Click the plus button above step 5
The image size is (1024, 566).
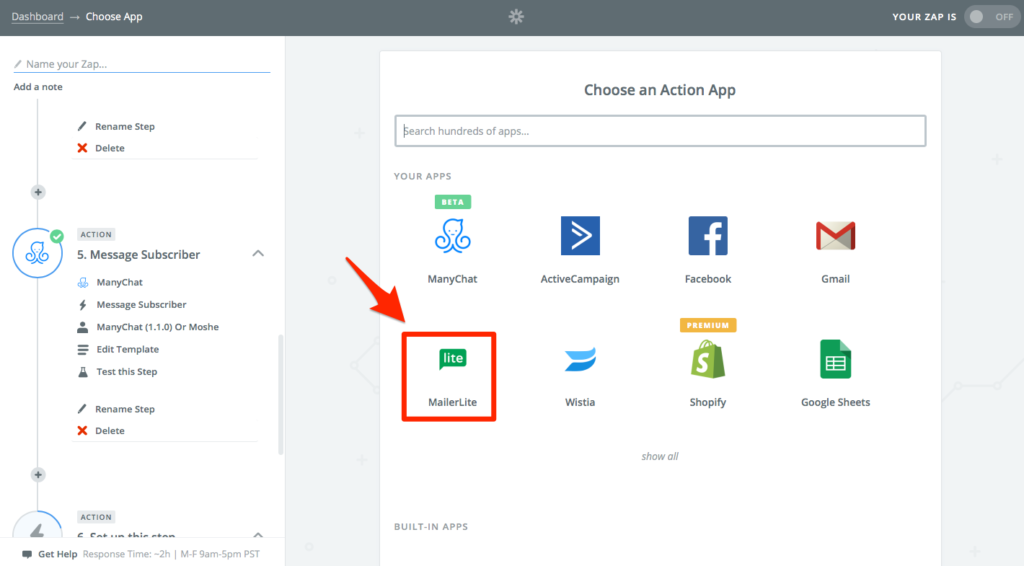coord(38,192)
